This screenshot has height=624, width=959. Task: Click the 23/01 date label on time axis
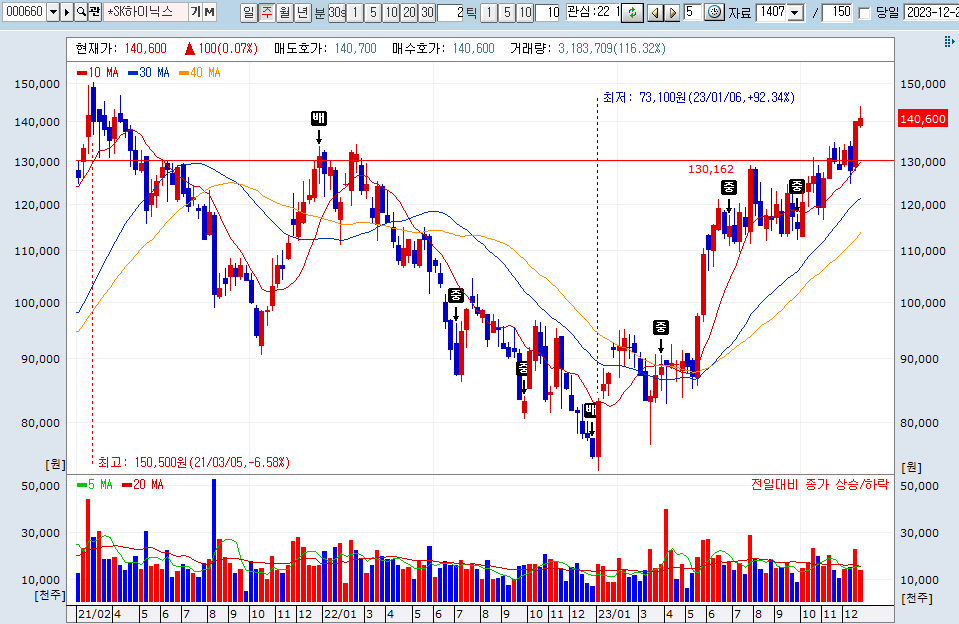click(613, 614)
